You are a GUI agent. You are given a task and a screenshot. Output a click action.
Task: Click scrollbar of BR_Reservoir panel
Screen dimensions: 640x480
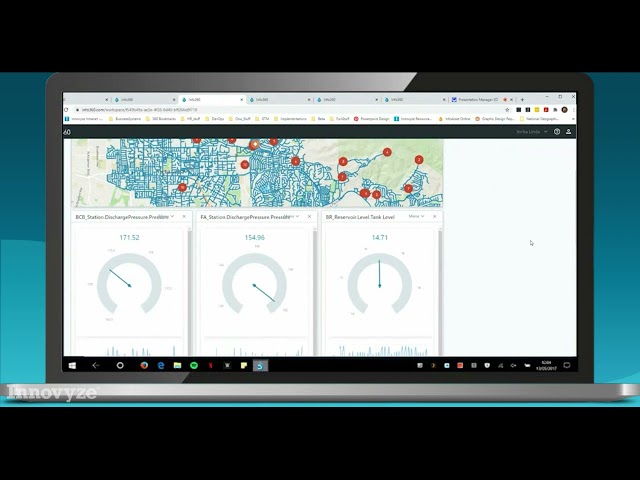[440, 291]
